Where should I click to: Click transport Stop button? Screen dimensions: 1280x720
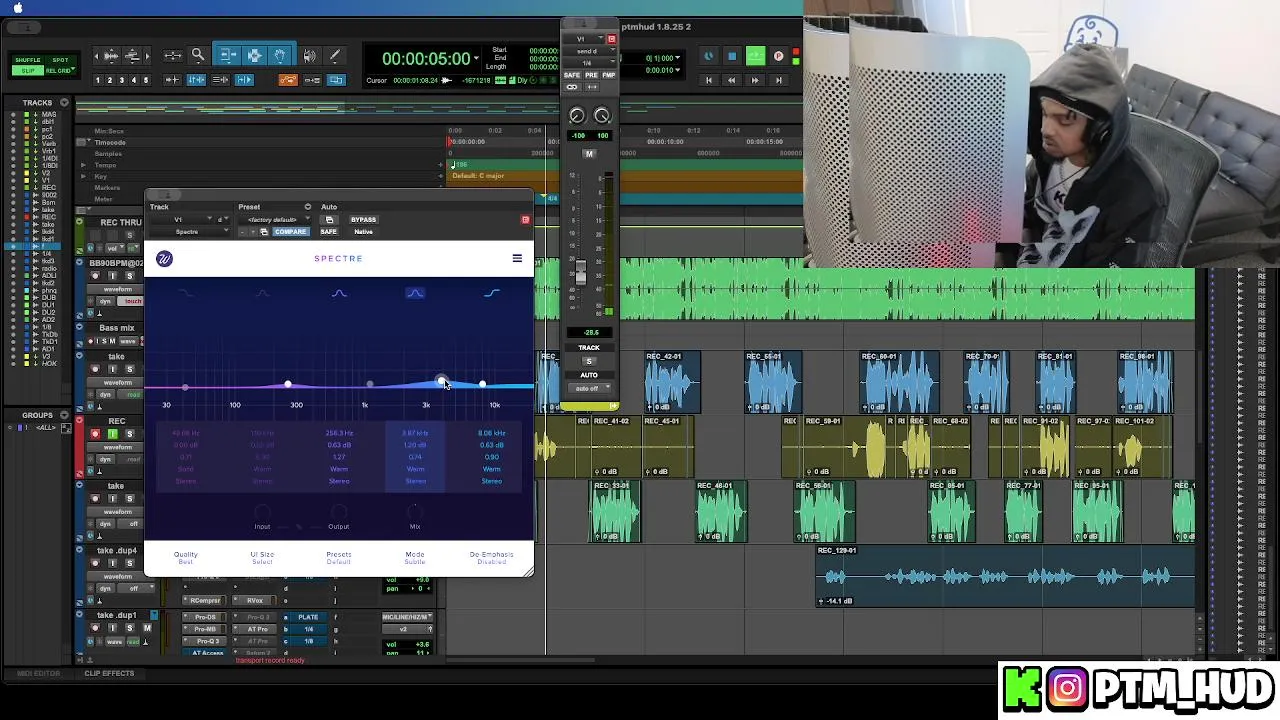pos(732,57)
